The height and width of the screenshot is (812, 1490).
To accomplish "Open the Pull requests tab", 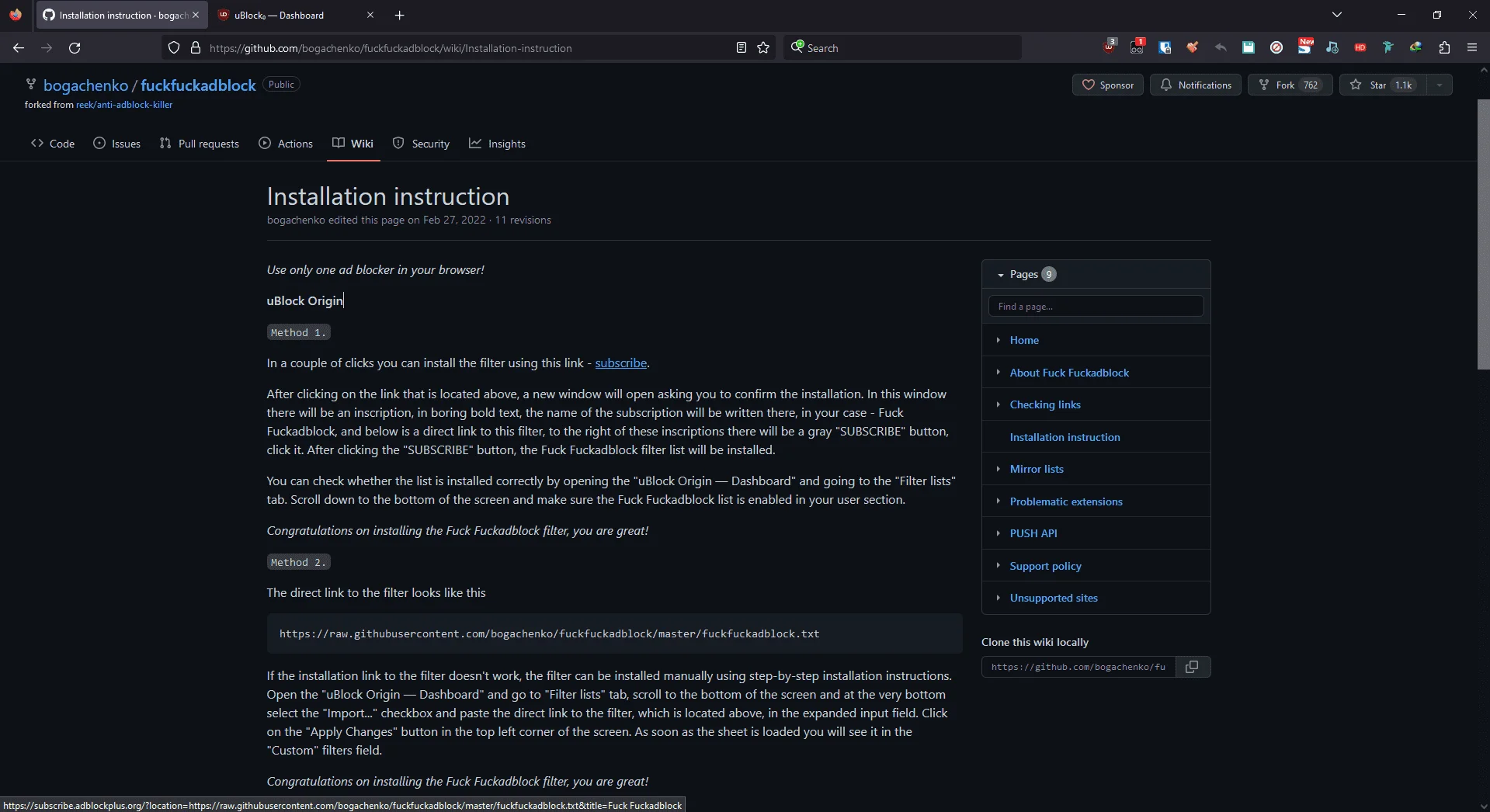I will [200, 144].
